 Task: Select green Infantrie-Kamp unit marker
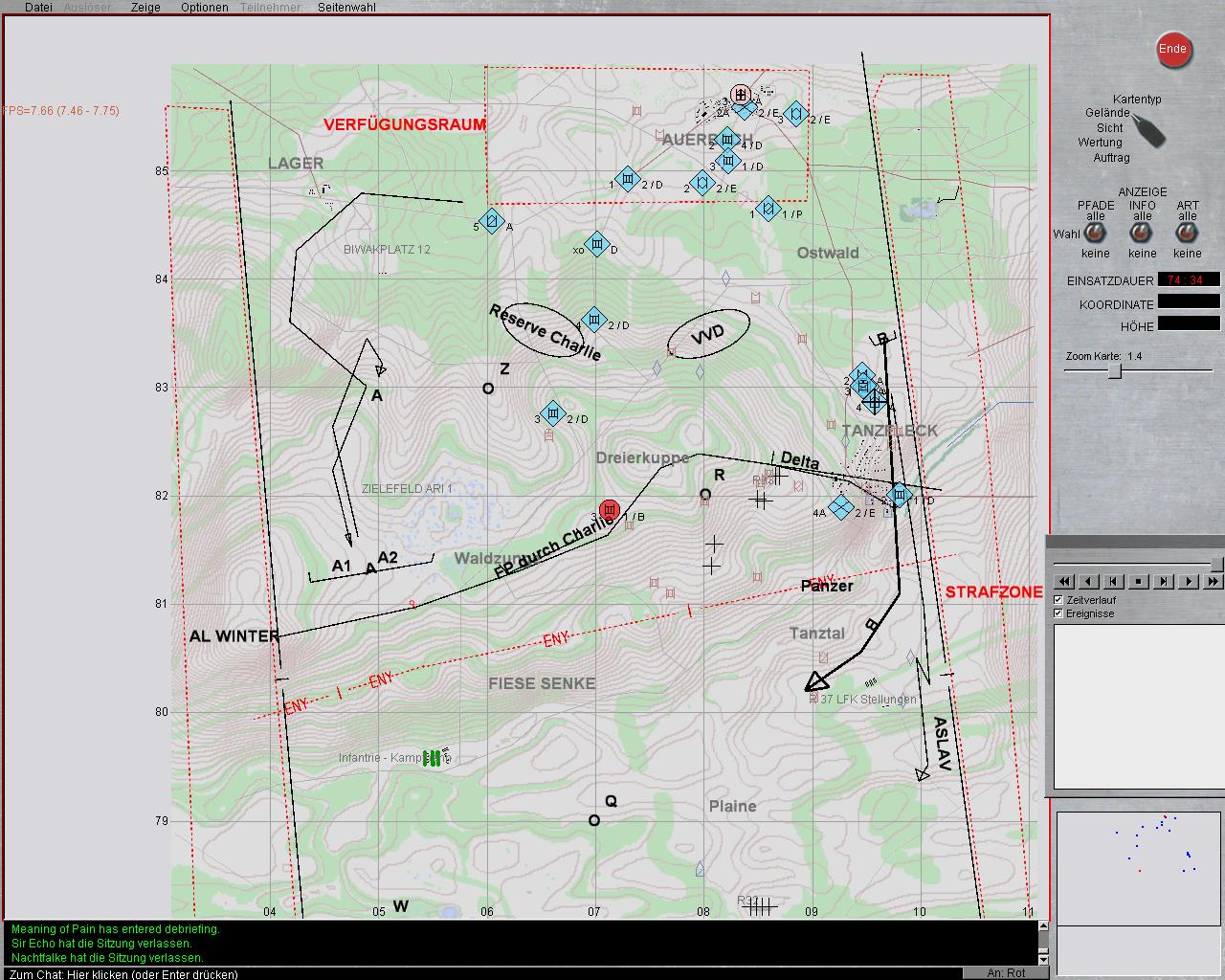click(433, 759)
